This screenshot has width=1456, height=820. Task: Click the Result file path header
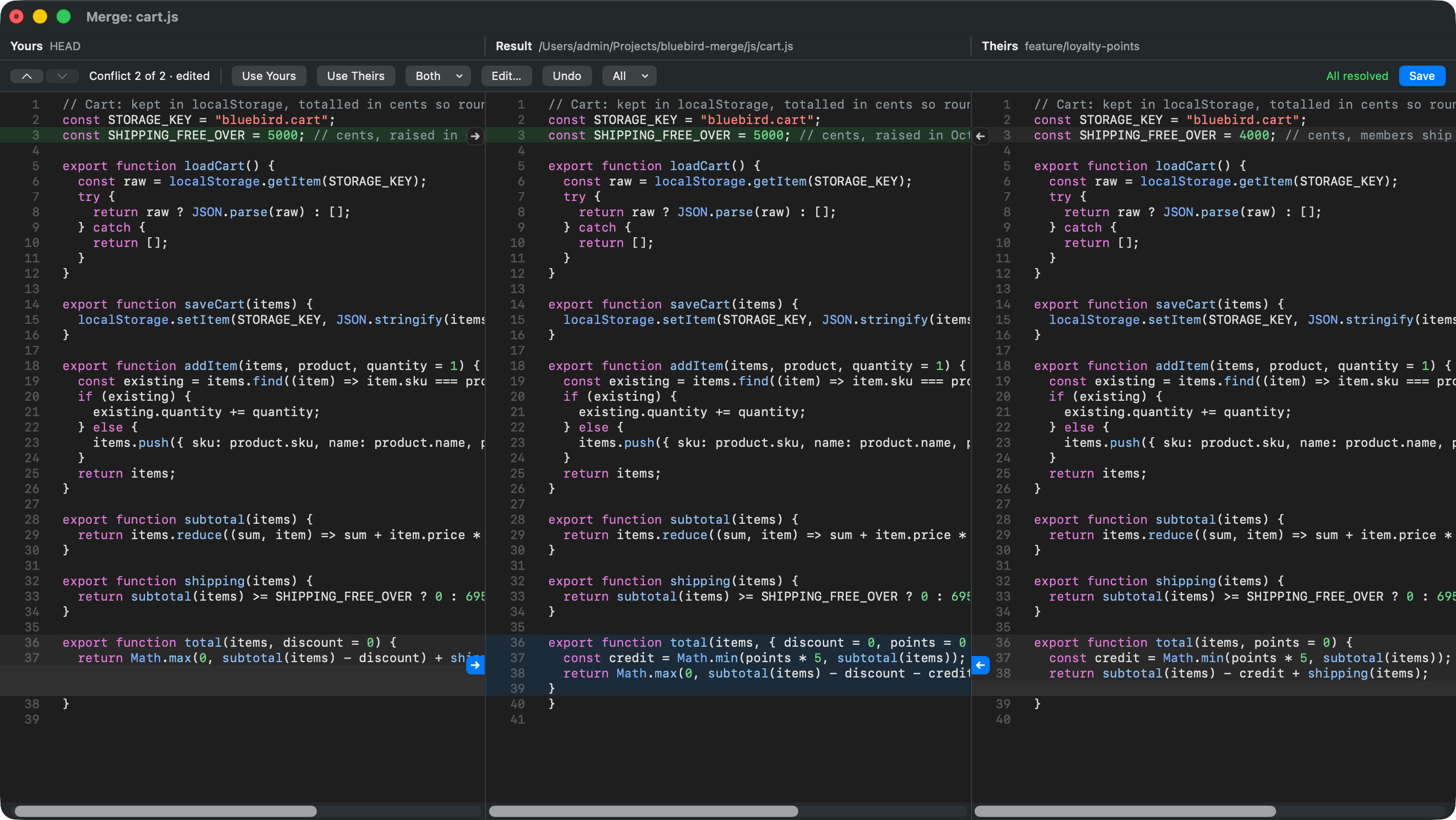point(665,46)
